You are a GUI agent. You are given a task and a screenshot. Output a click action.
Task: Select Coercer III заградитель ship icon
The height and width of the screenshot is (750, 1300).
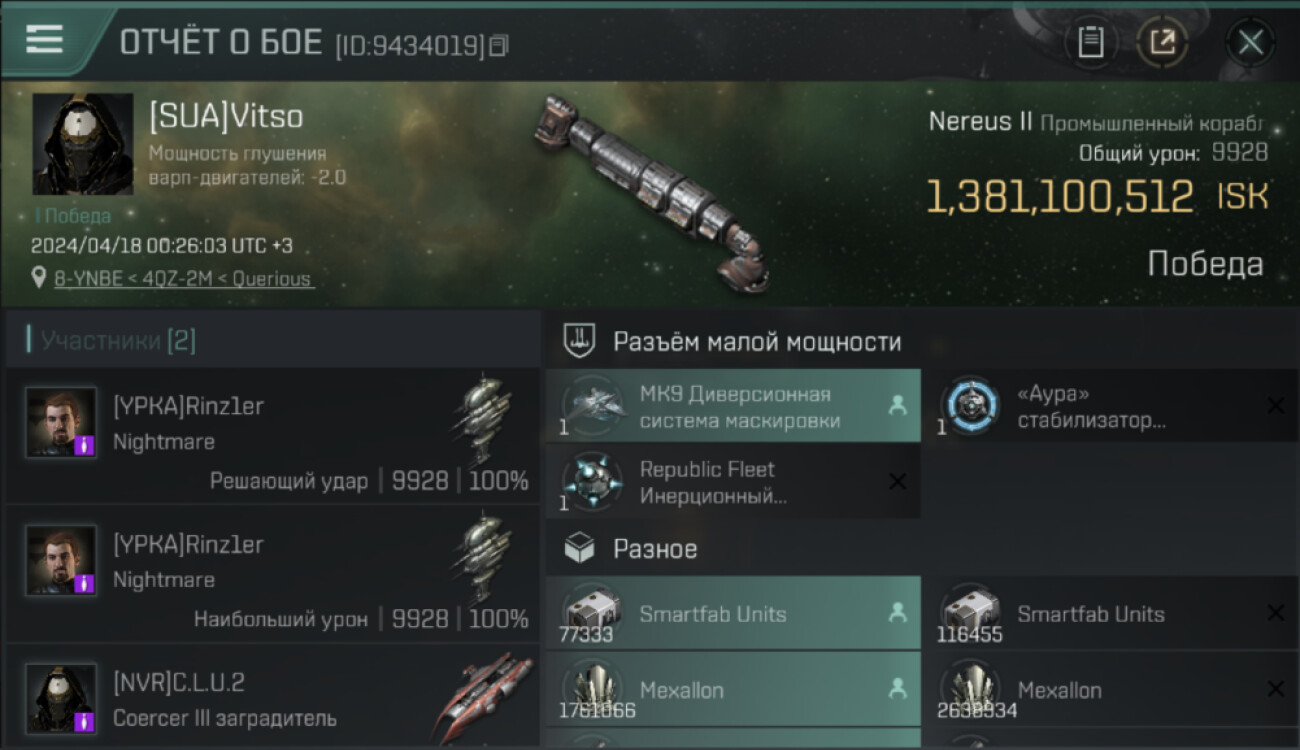[x=485, y=697]
